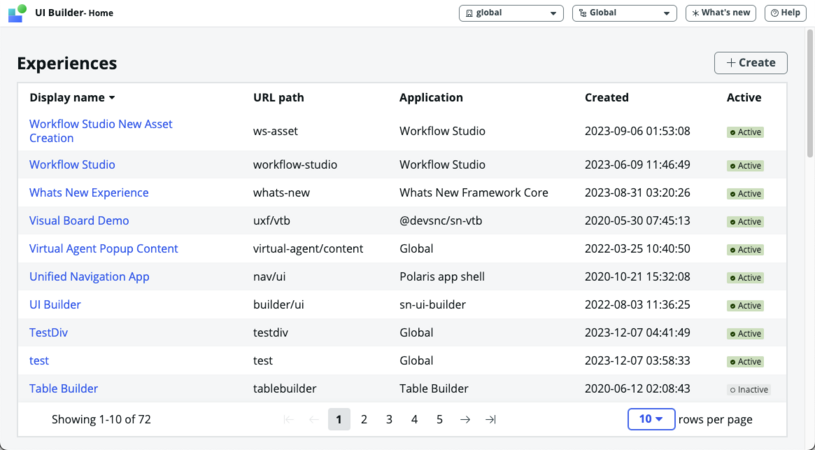
Task: Click the sn-ui-builder application cell
Action: click(x=432, y=305)
